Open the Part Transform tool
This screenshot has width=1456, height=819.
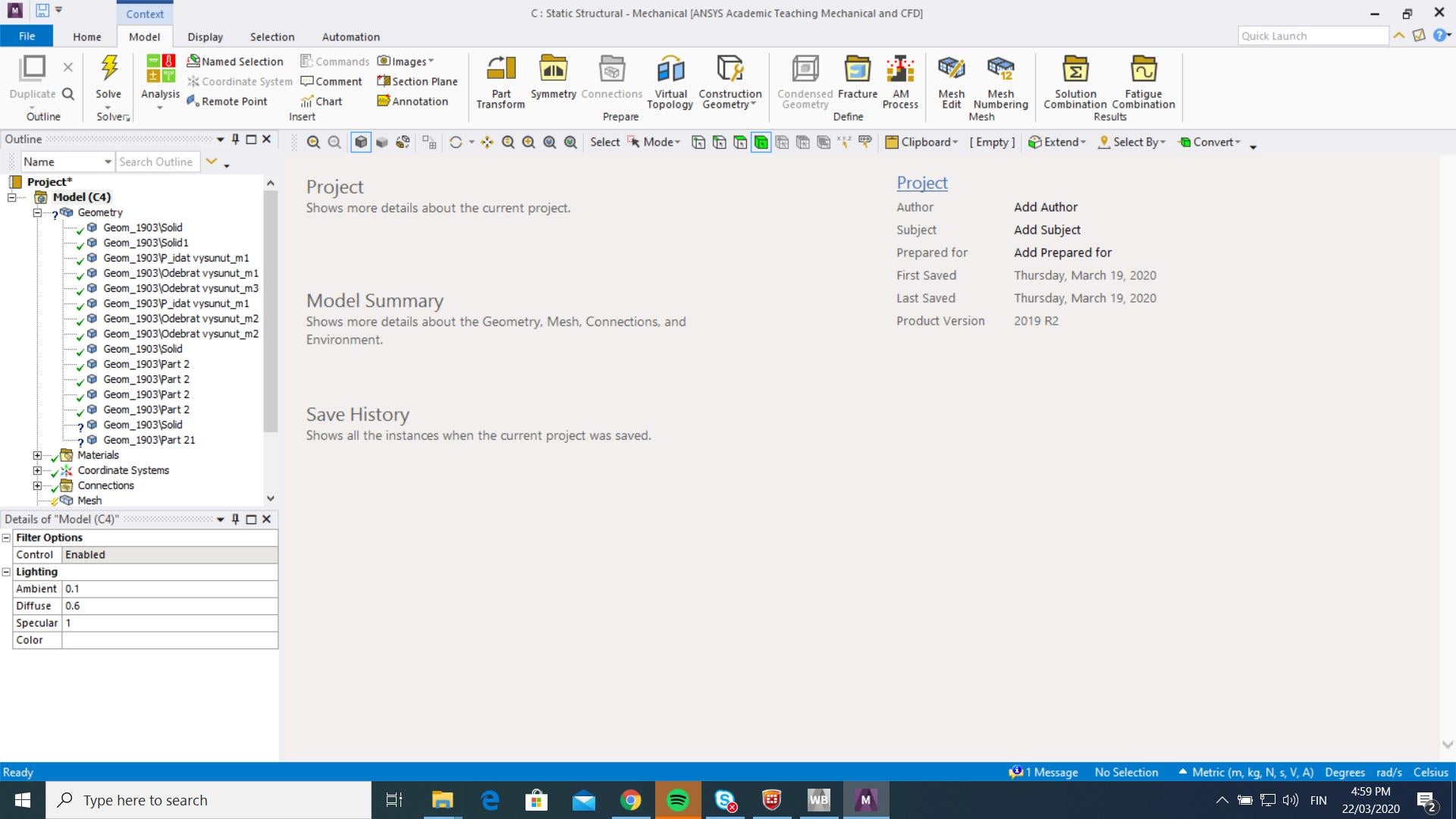[500, 70]
